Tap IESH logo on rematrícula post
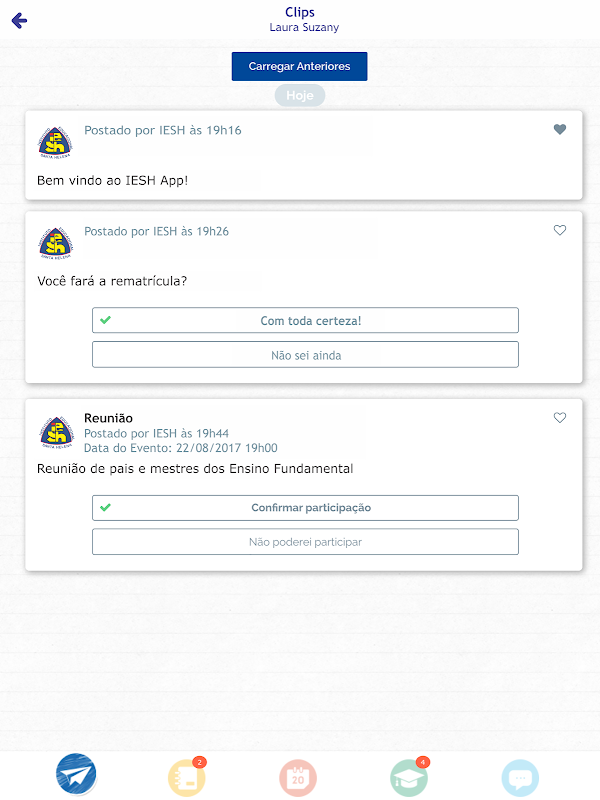600x800 pixels. (55, 243)
